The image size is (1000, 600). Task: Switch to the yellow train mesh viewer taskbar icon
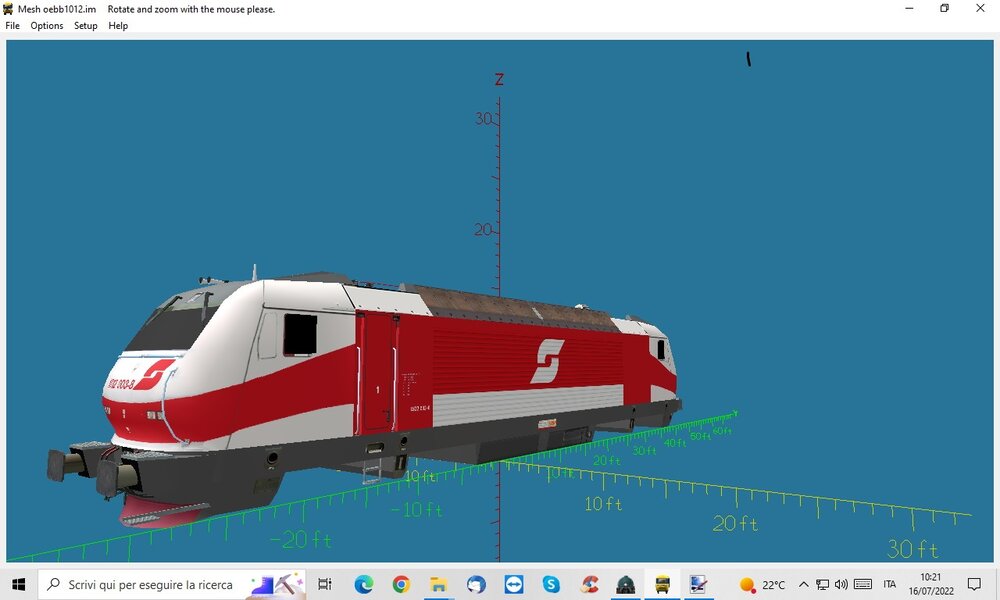pyautogui.click(x=663, y=584)
